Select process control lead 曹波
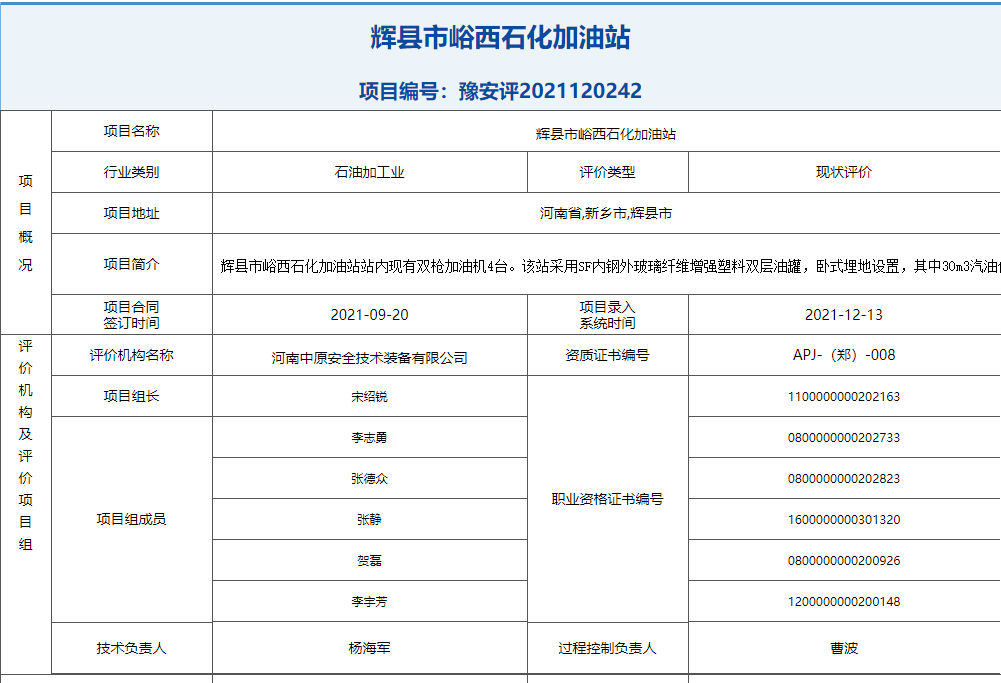 pos(844,648)
